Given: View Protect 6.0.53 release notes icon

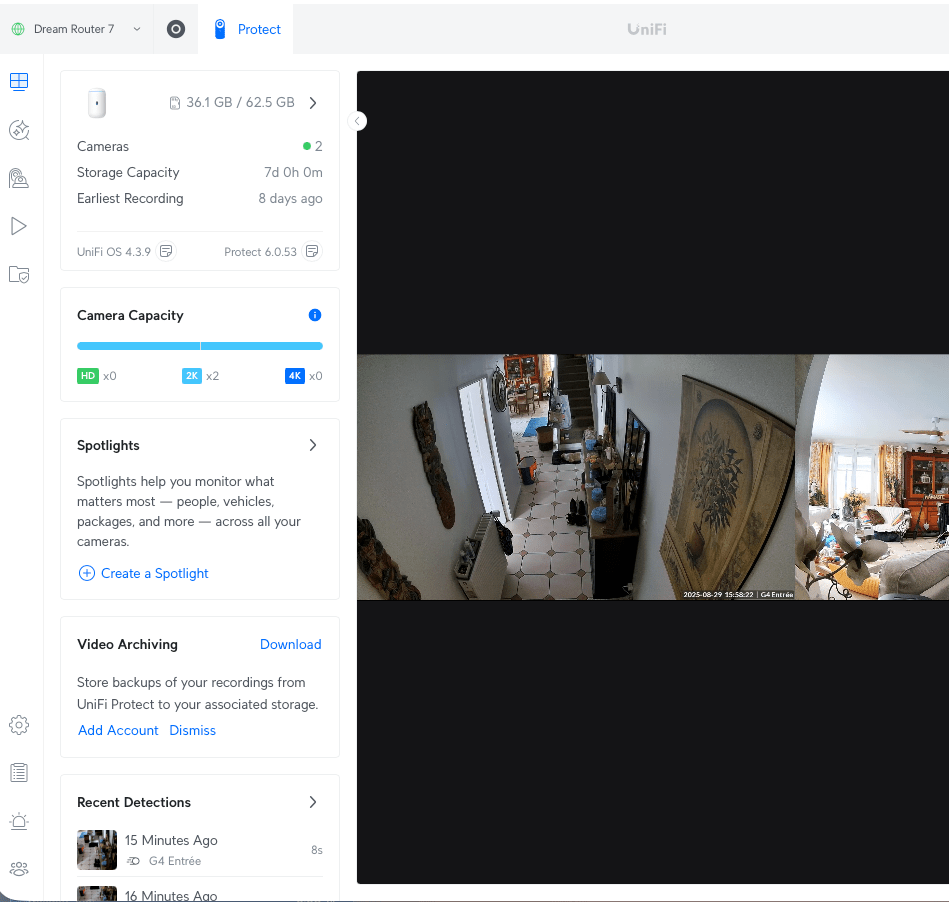Looking at the screenshot, I should (x=312, y=251).
